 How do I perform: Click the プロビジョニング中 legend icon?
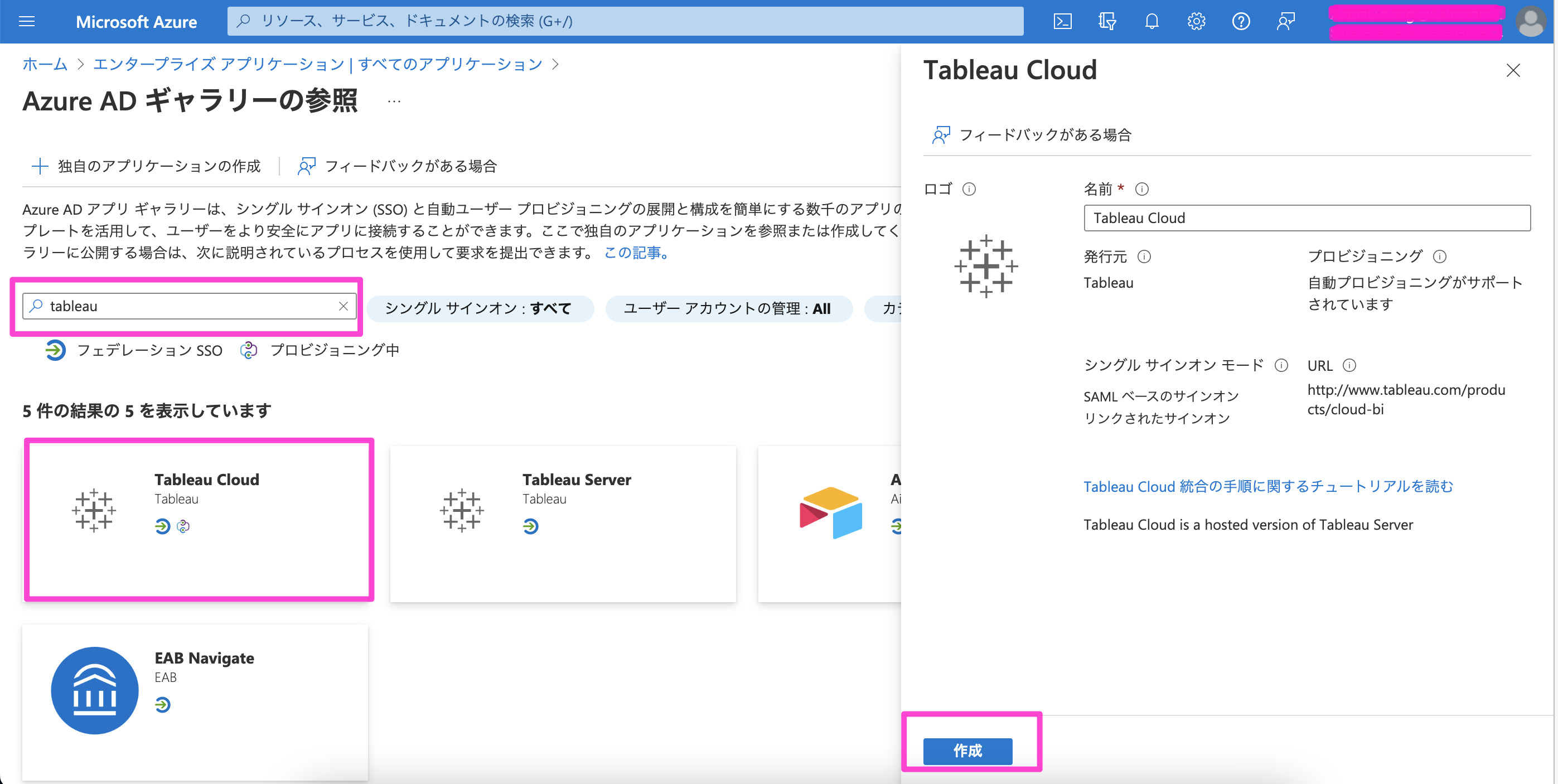click(249, 350)
